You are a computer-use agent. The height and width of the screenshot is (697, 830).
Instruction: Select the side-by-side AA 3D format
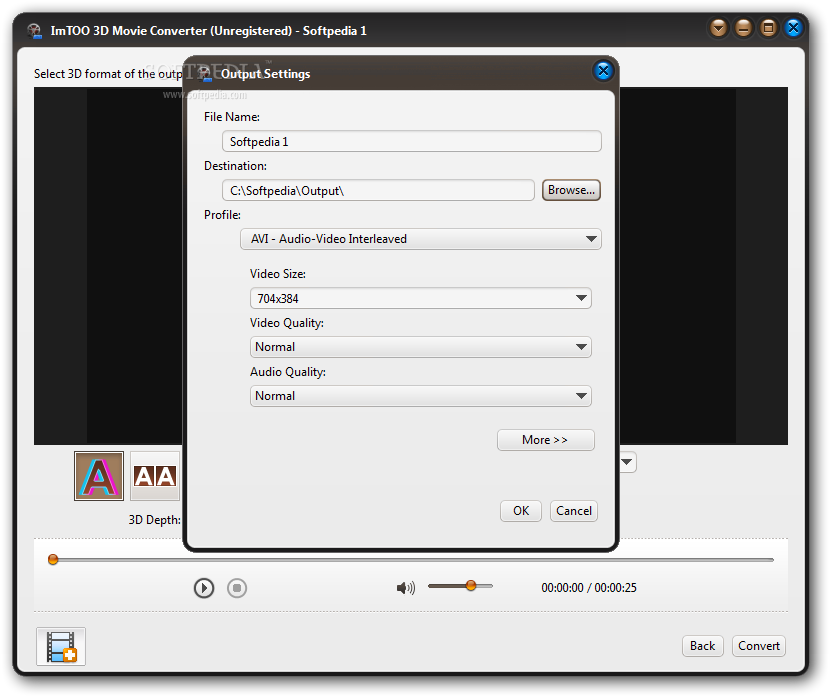pos(155,476)
